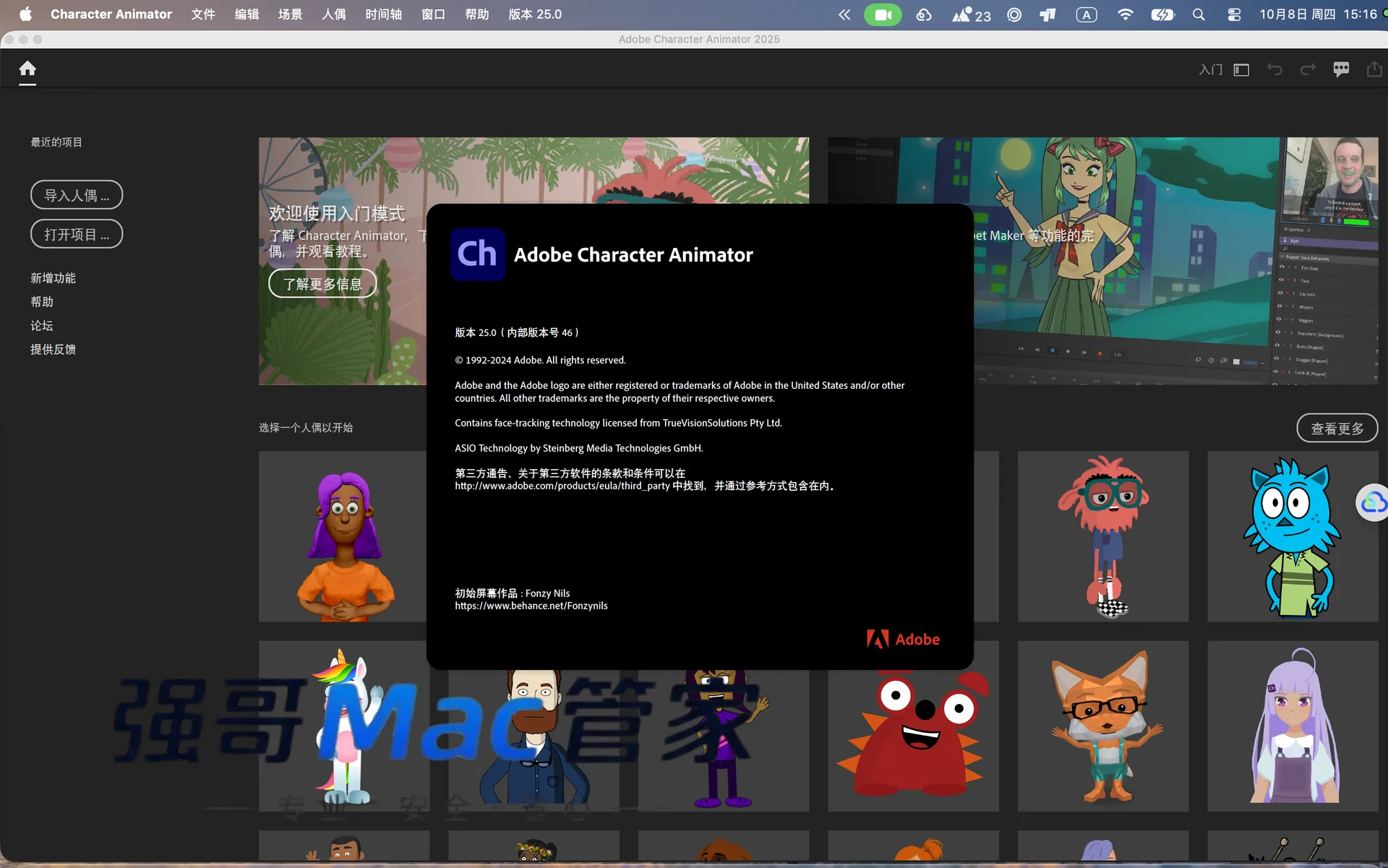This screenshot has width=1388, height=868.
Task: Click the share/export icon in toolbar
Action: 1374,69
